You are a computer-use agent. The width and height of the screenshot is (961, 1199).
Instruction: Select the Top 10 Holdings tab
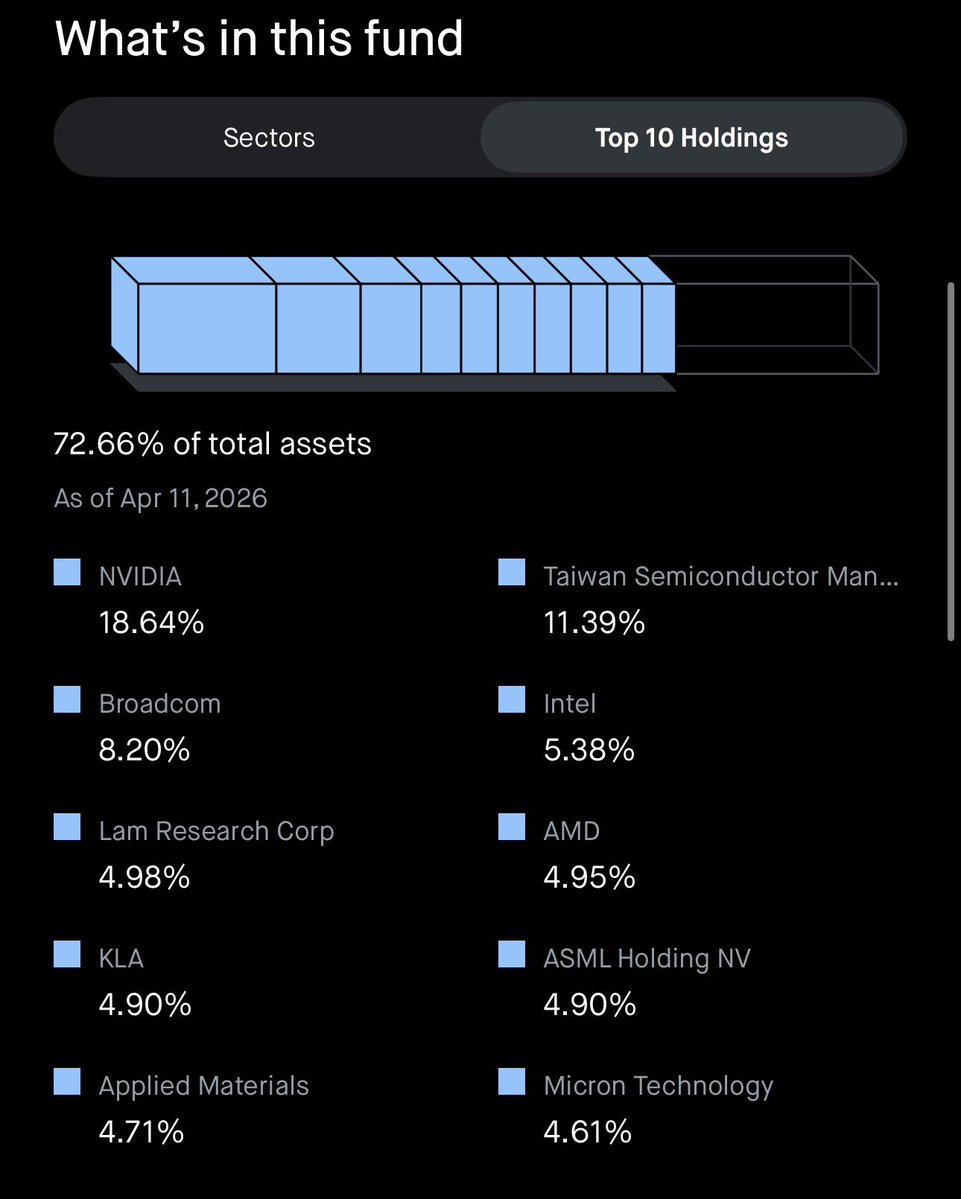click(691, 137)
